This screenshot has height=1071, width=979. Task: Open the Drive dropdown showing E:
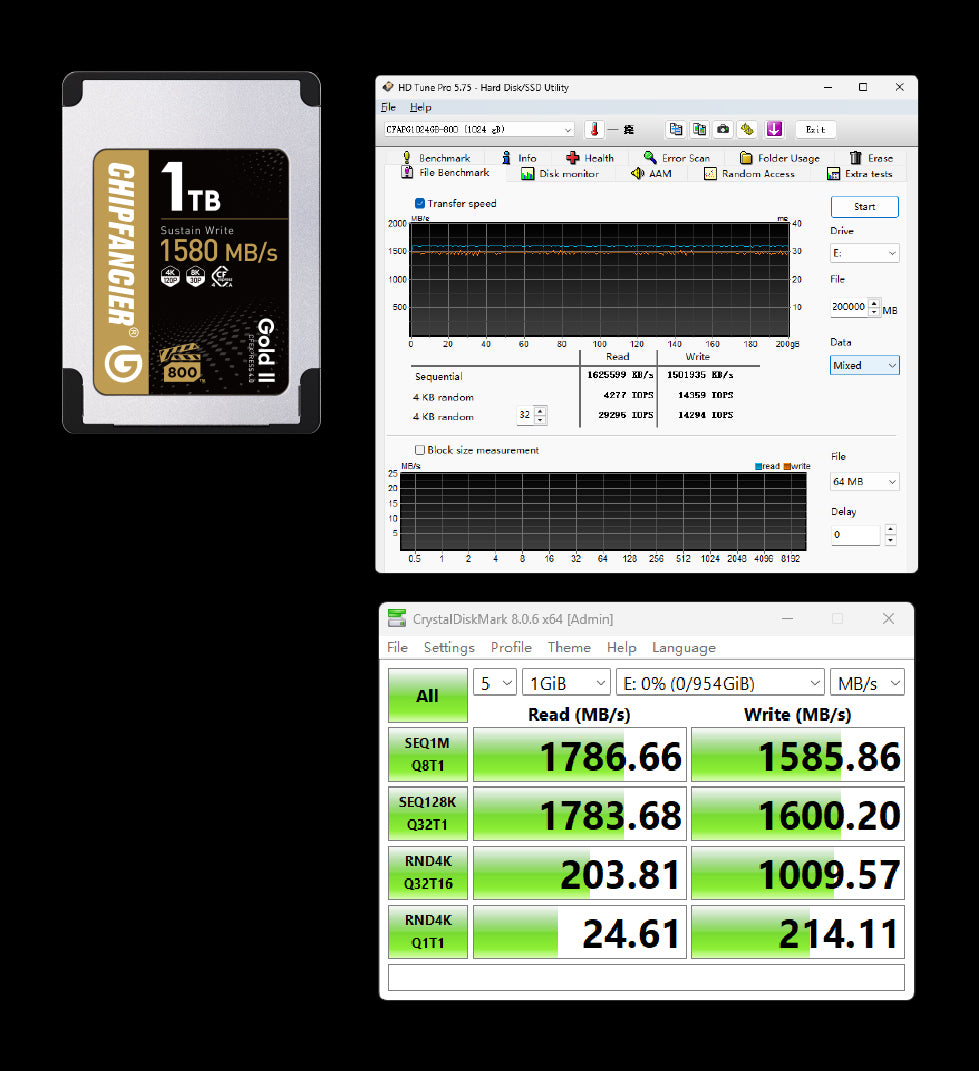pyautogui.click(x=864, y=254)
